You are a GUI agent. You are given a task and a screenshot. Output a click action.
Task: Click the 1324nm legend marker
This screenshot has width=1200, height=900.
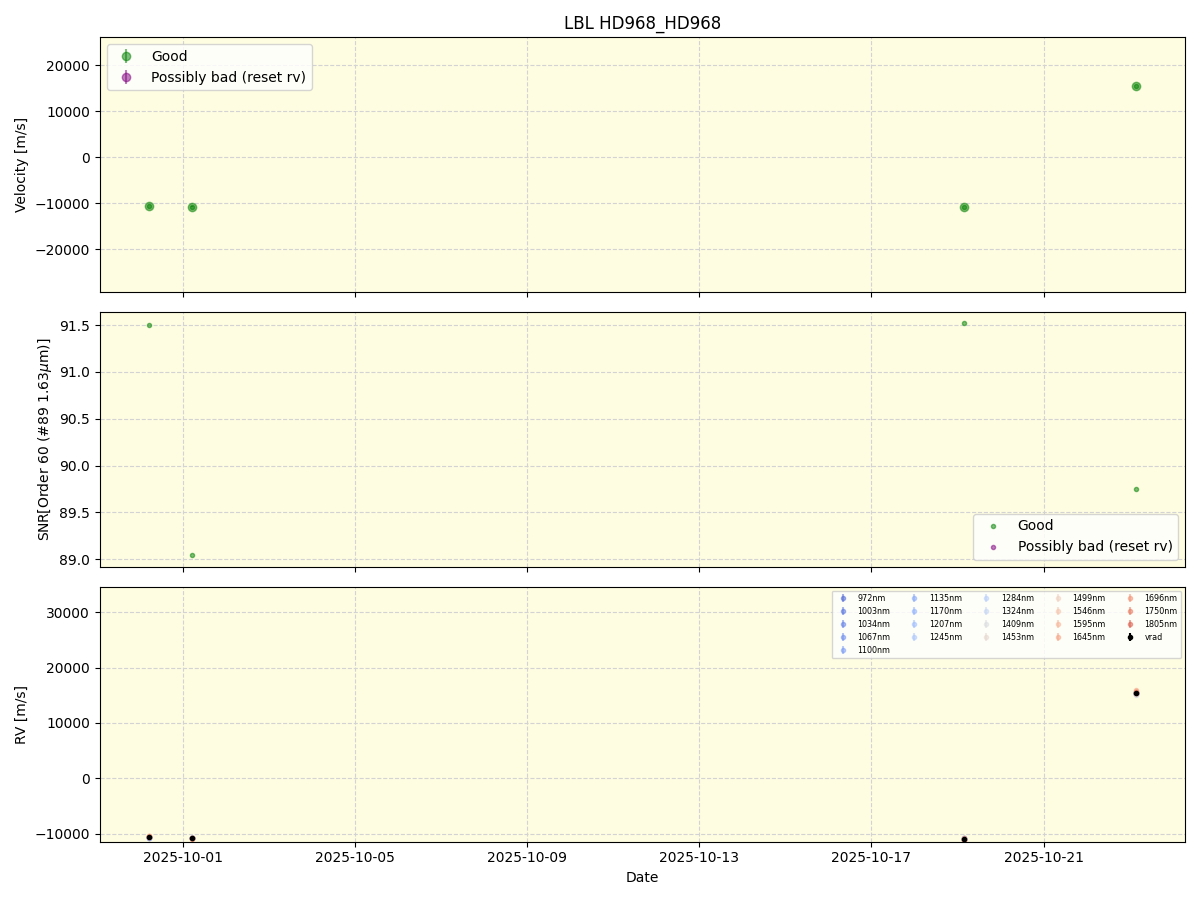coord(986,611)
